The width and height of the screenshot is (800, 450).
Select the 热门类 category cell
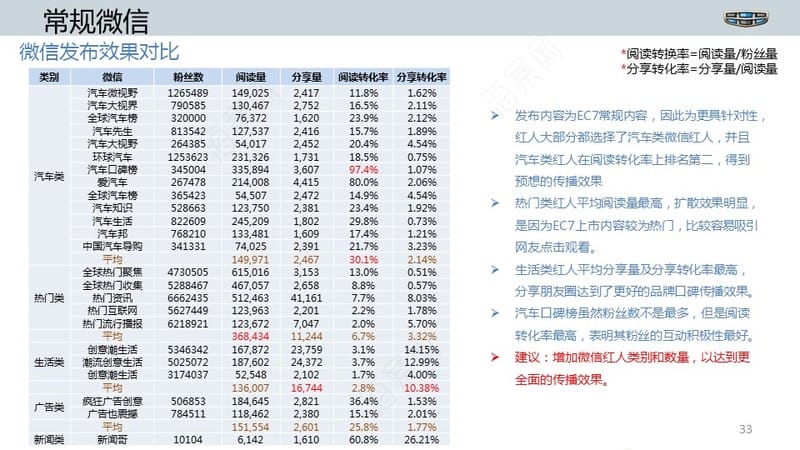49,298
